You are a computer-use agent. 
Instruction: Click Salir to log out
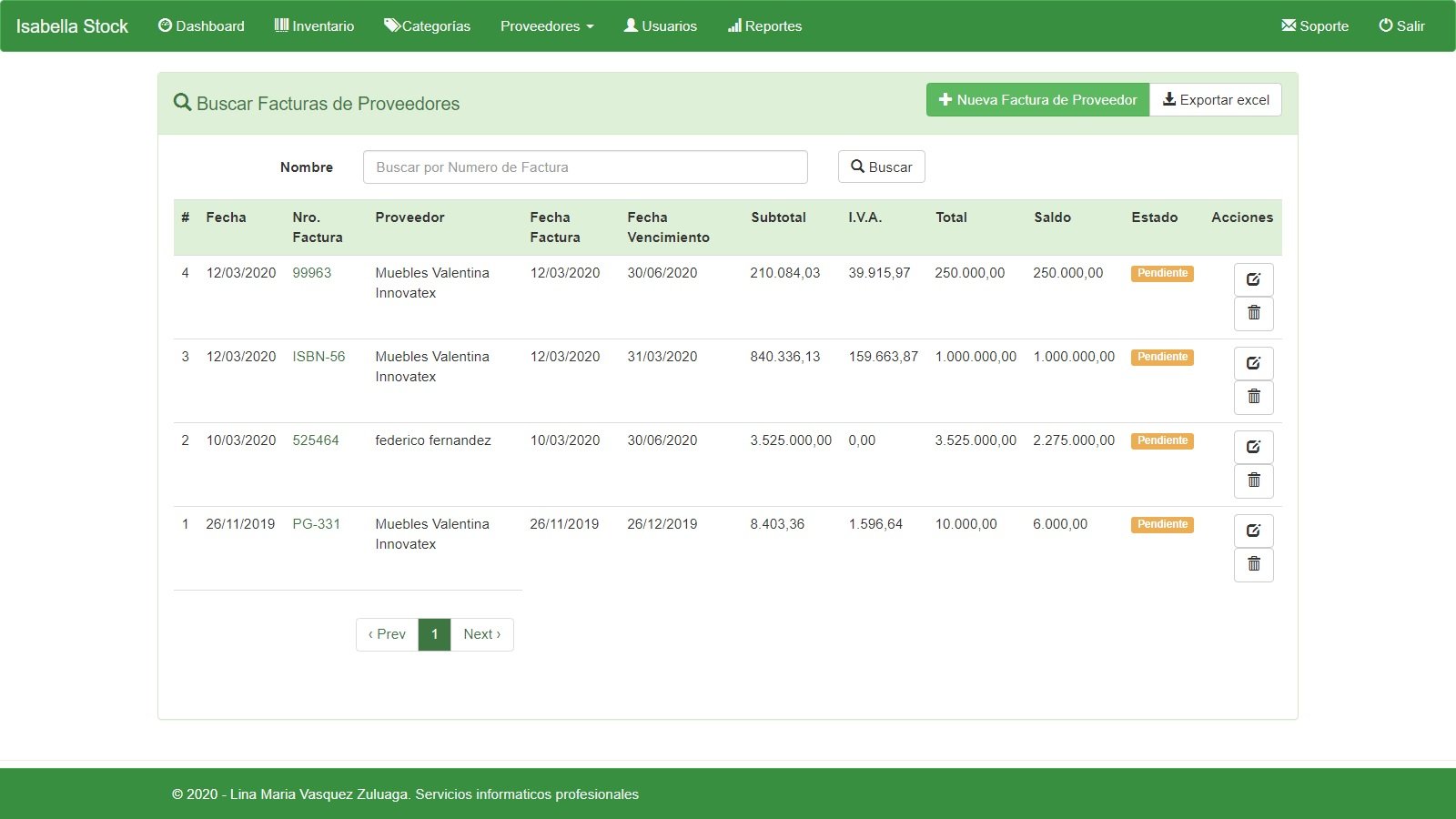click(x=1401, y=26)
